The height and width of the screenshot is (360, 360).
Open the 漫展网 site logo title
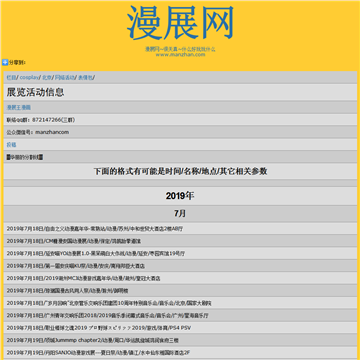coord(180,23)
